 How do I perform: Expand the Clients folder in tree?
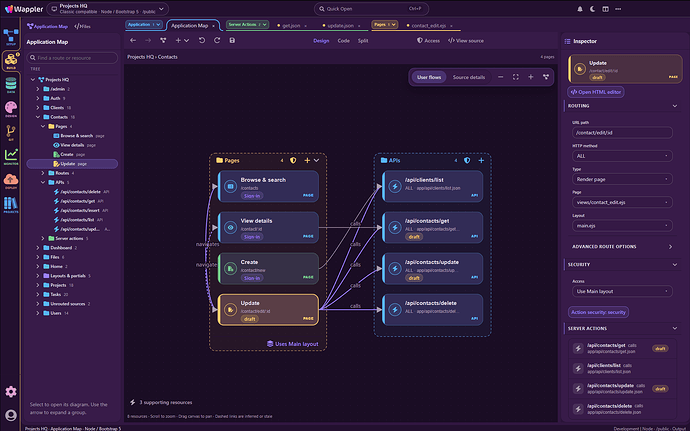38,107
